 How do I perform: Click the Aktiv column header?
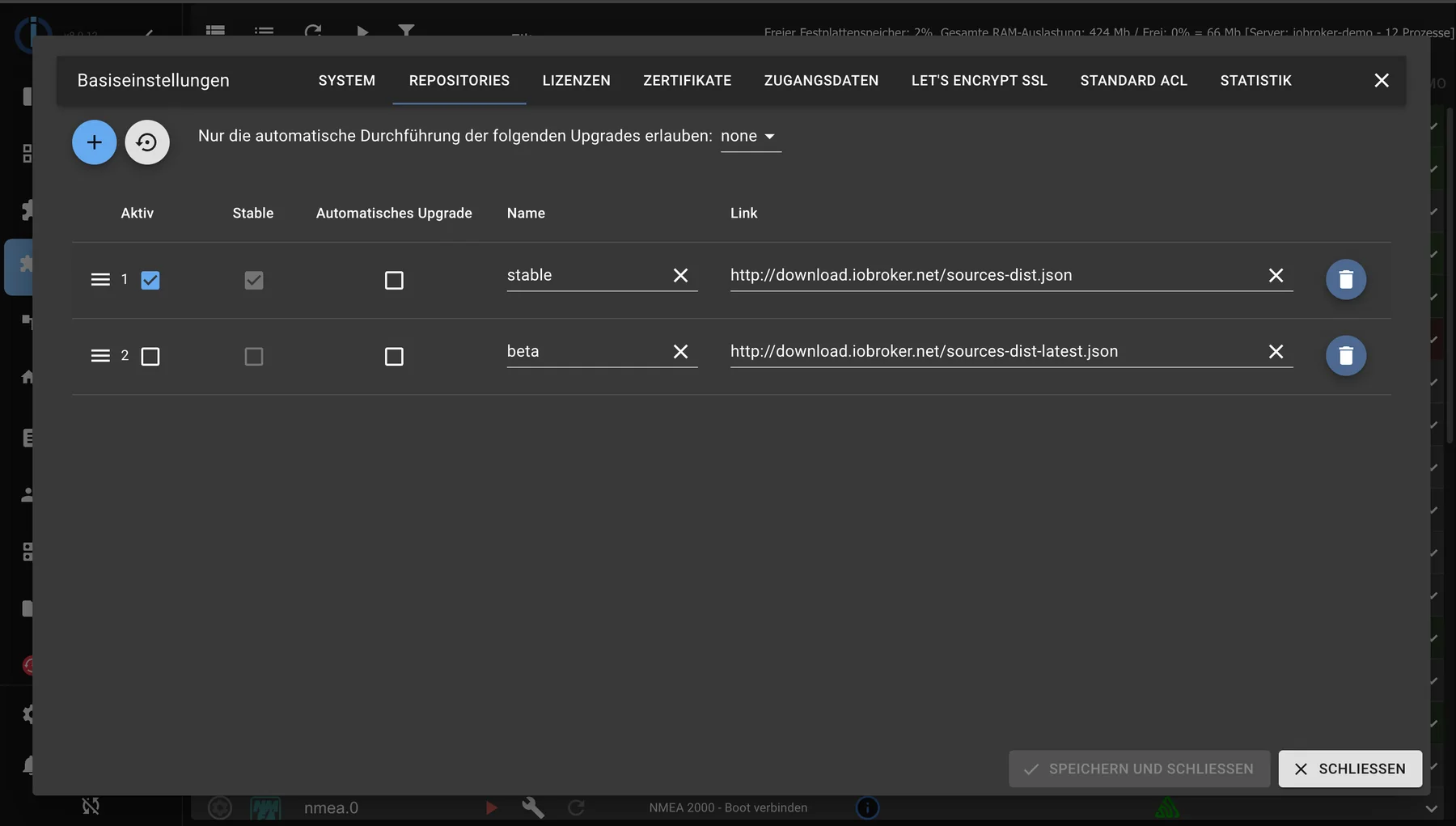coord(138,214)
